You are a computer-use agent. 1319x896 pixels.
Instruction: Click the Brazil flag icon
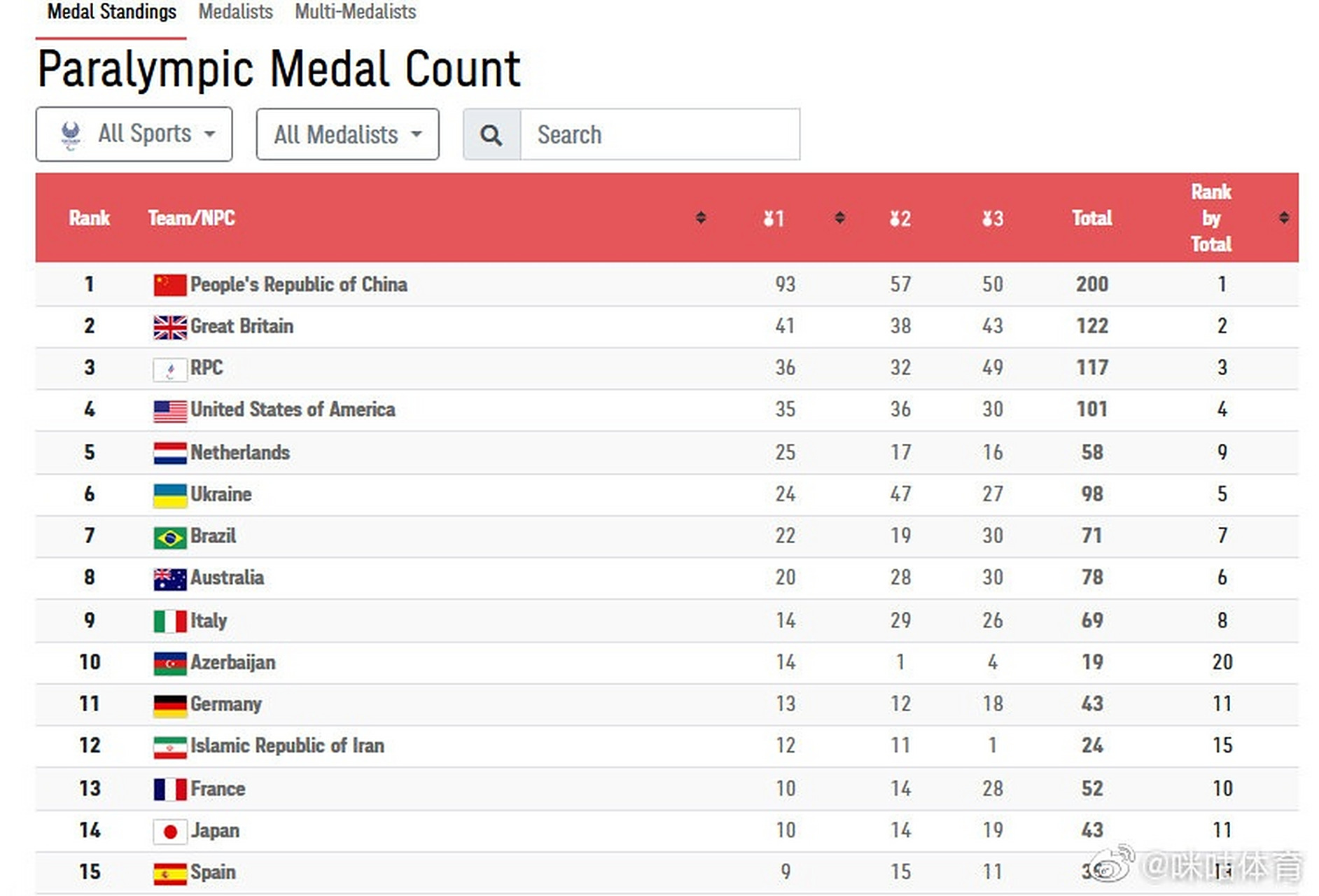pyautogui.click(x=169, y=537)
